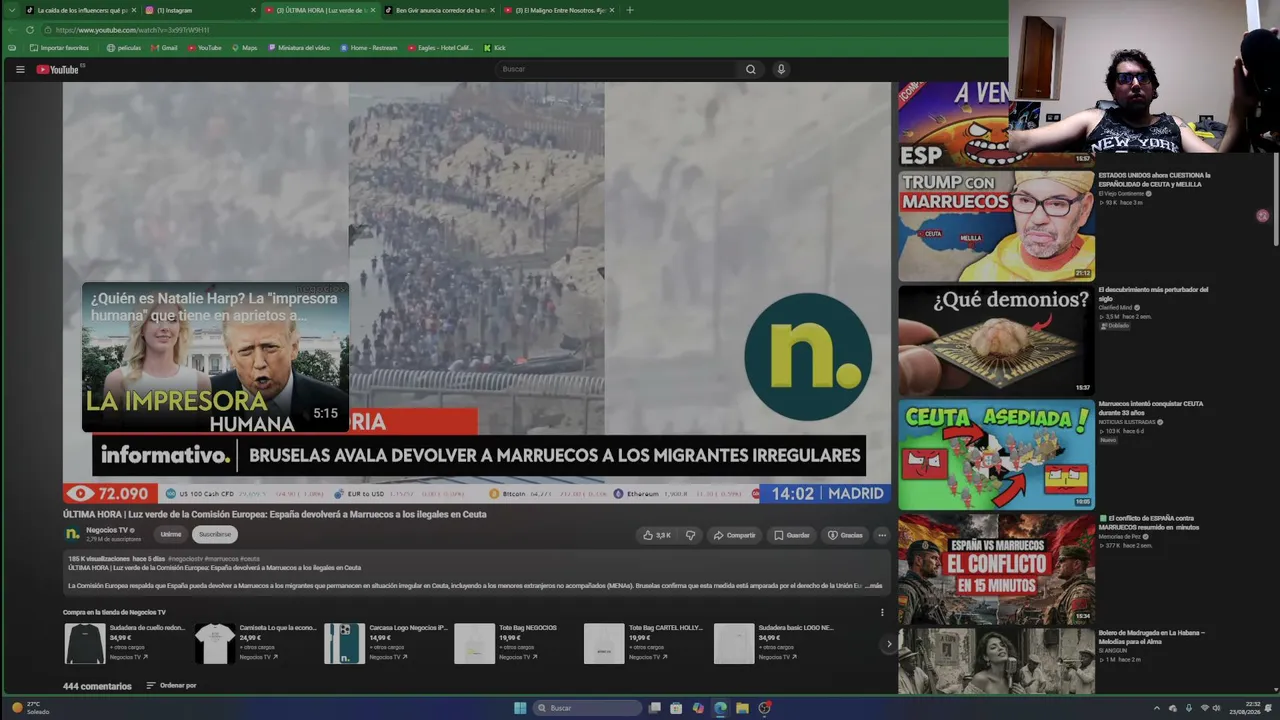The height and width of the screenshot is (720, 1280).
Task: Open the '¿Qué demonios?' recommended video thumbnail
Action: [x=996, y=340]
